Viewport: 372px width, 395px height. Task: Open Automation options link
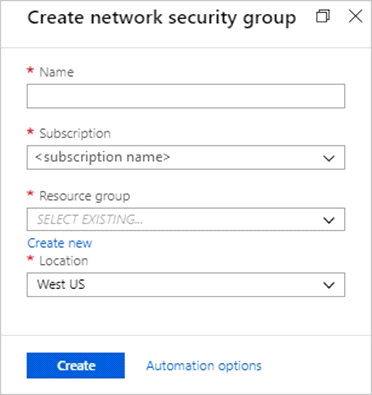coord(204,366)
